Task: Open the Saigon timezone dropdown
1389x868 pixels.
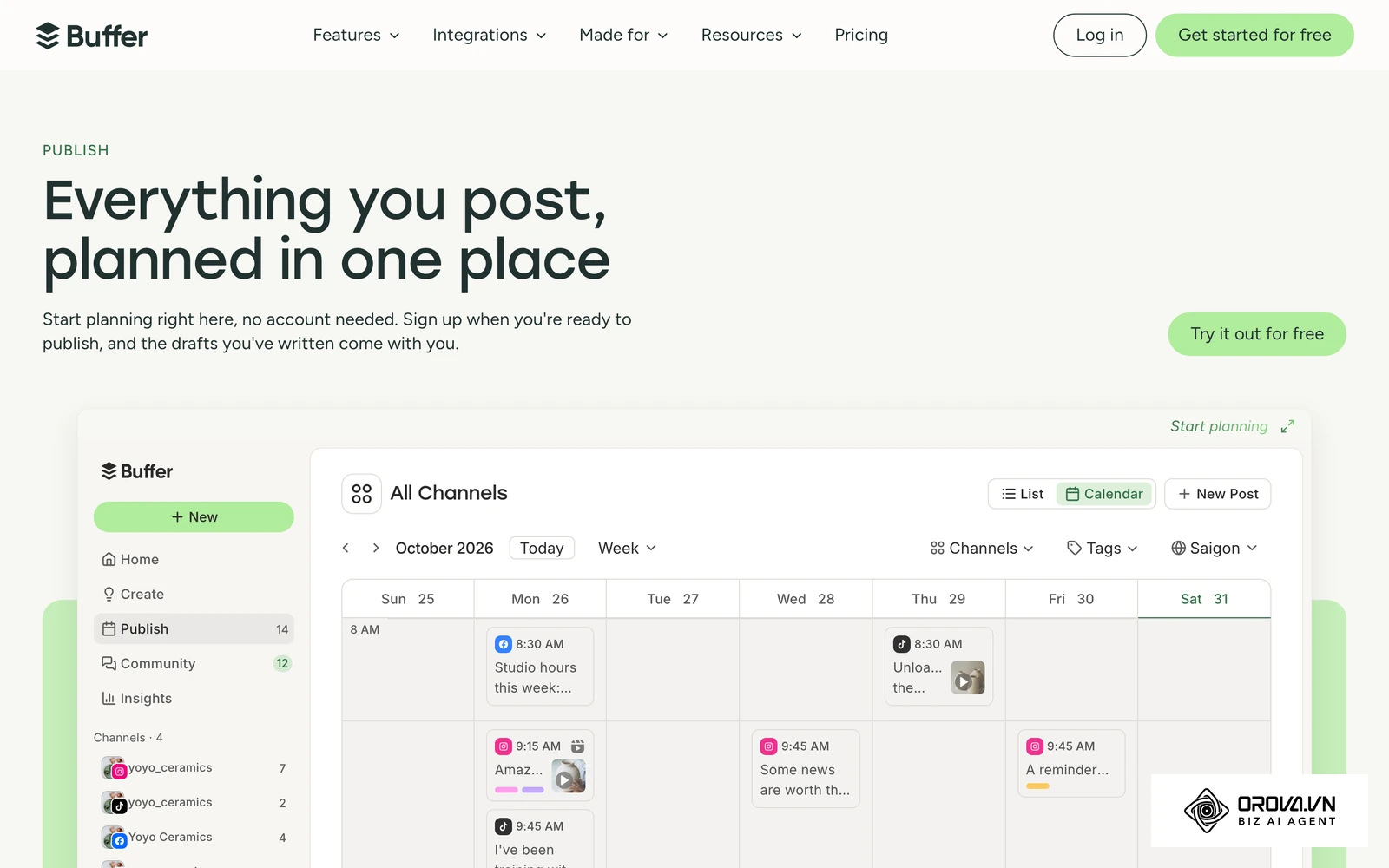Action: 1215,548
